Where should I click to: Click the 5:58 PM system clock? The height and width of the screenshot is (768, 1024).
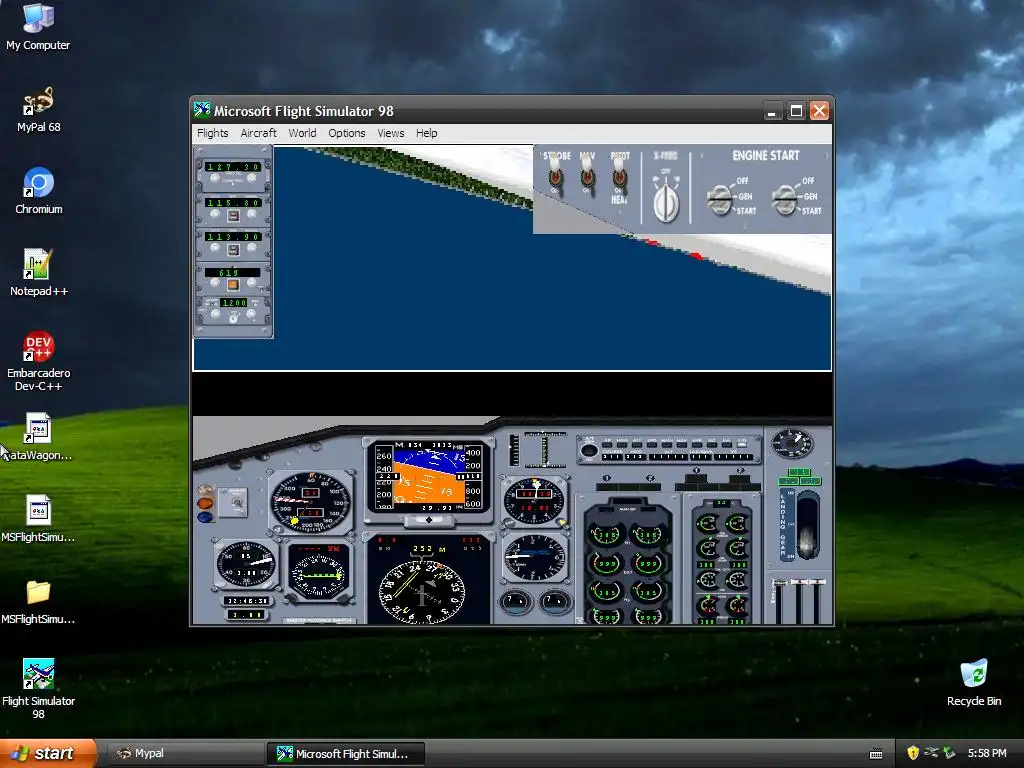[x=987, y=753]
